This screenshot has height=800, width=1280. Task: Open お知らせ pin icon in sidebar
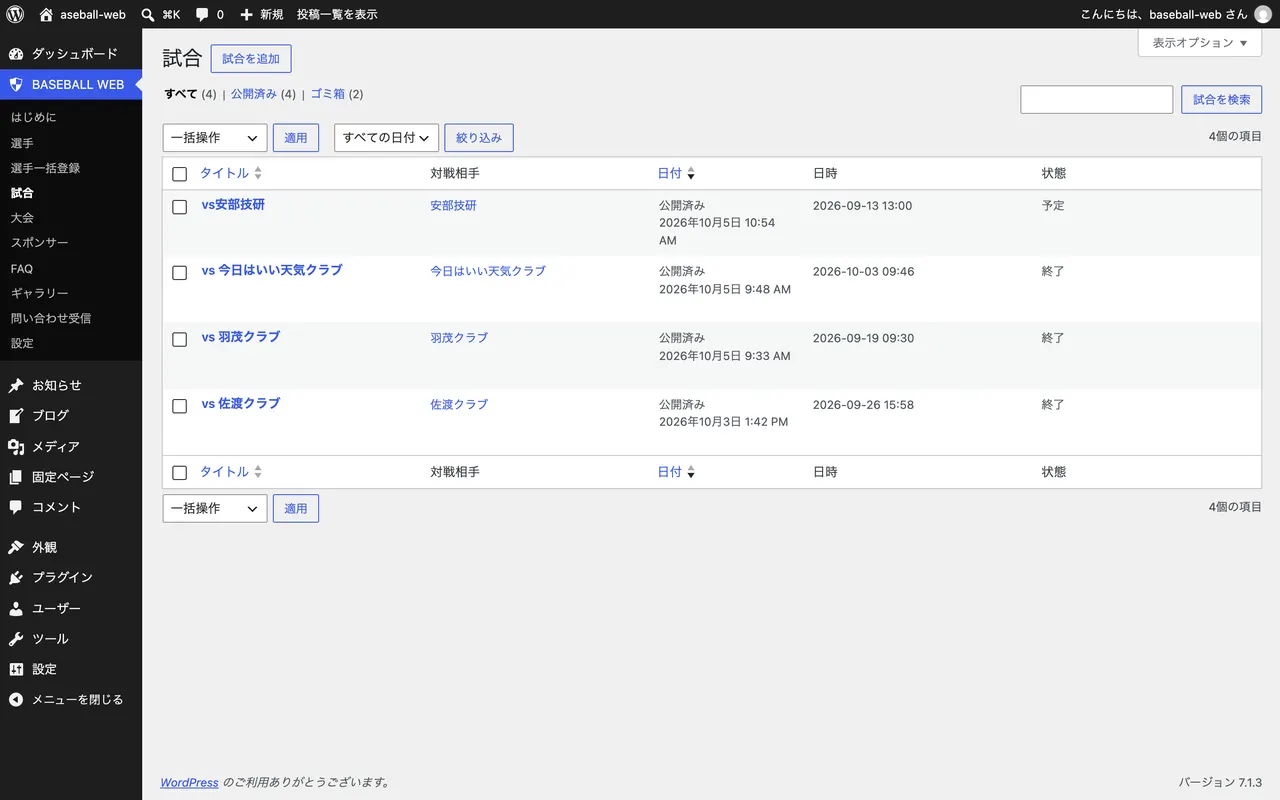tap(16, 385)
